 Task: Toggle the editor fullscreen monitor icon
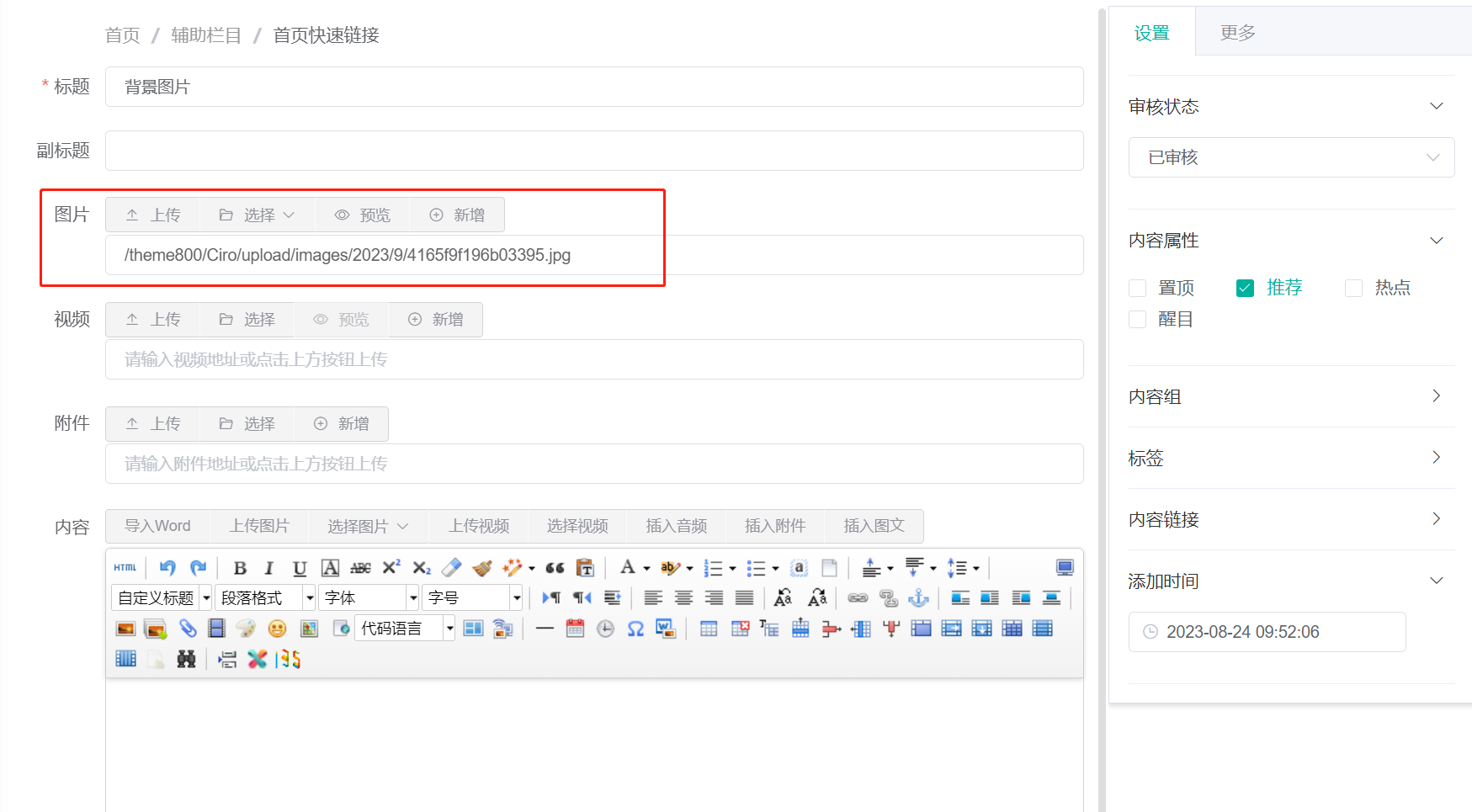pyautogui.click(x=1065, y=568)
